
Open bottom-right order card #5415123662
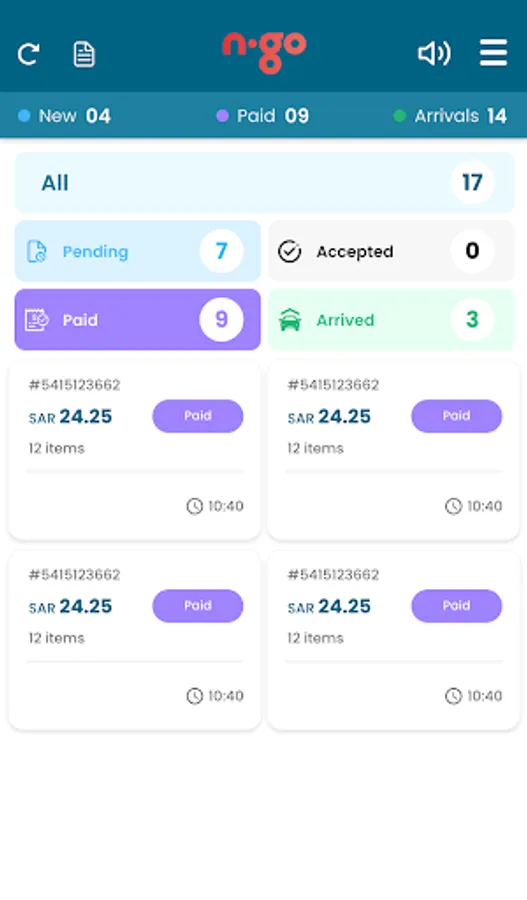[394, 641]
